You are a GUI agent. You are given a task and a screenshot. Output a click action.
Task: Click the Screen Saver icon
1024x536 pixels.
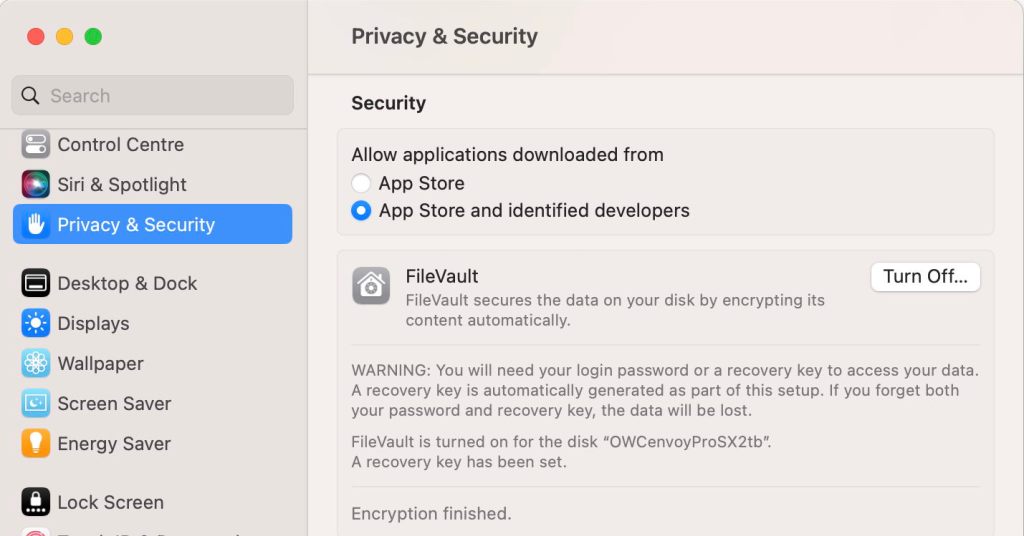(36, 403)
